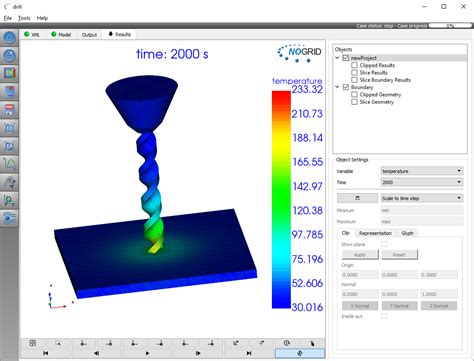Select the Results tab
The height and width of the screenshot is (361, 474).
[120, 34]
